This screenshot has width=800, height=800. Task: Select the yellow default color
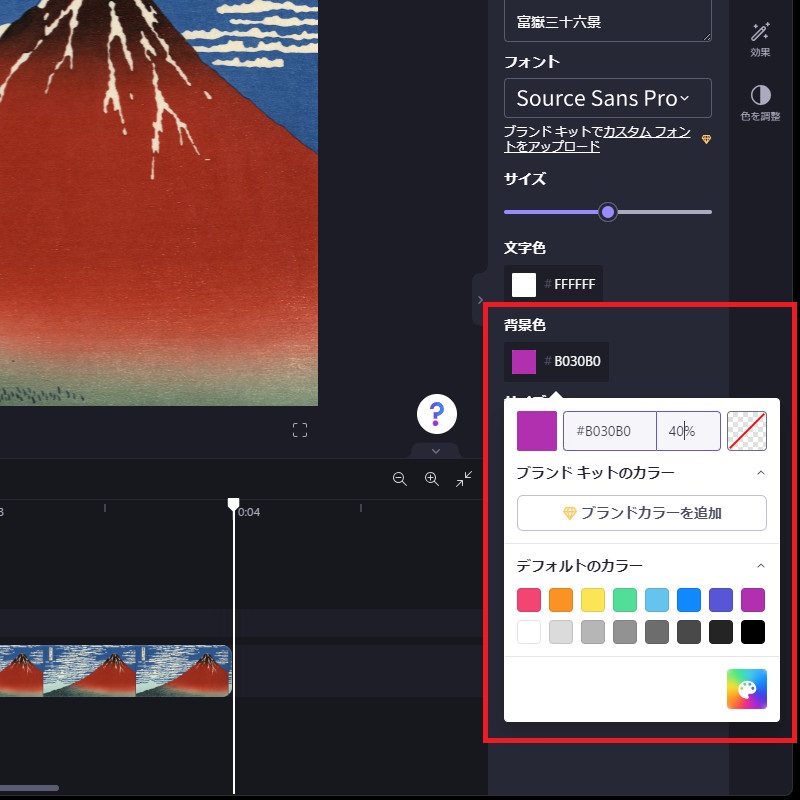point(593,600)
